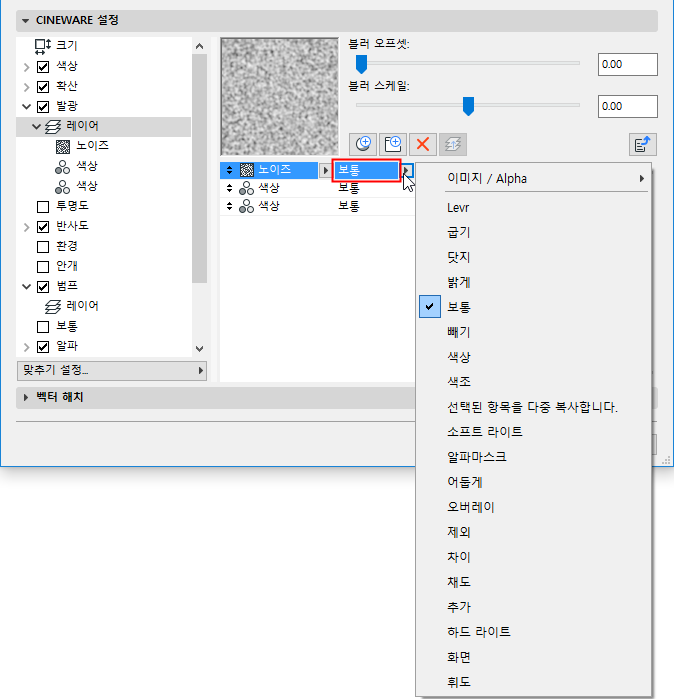Click the greyed-out layers effect button
This screenshot has height=699, width=674.
point(453,144)
